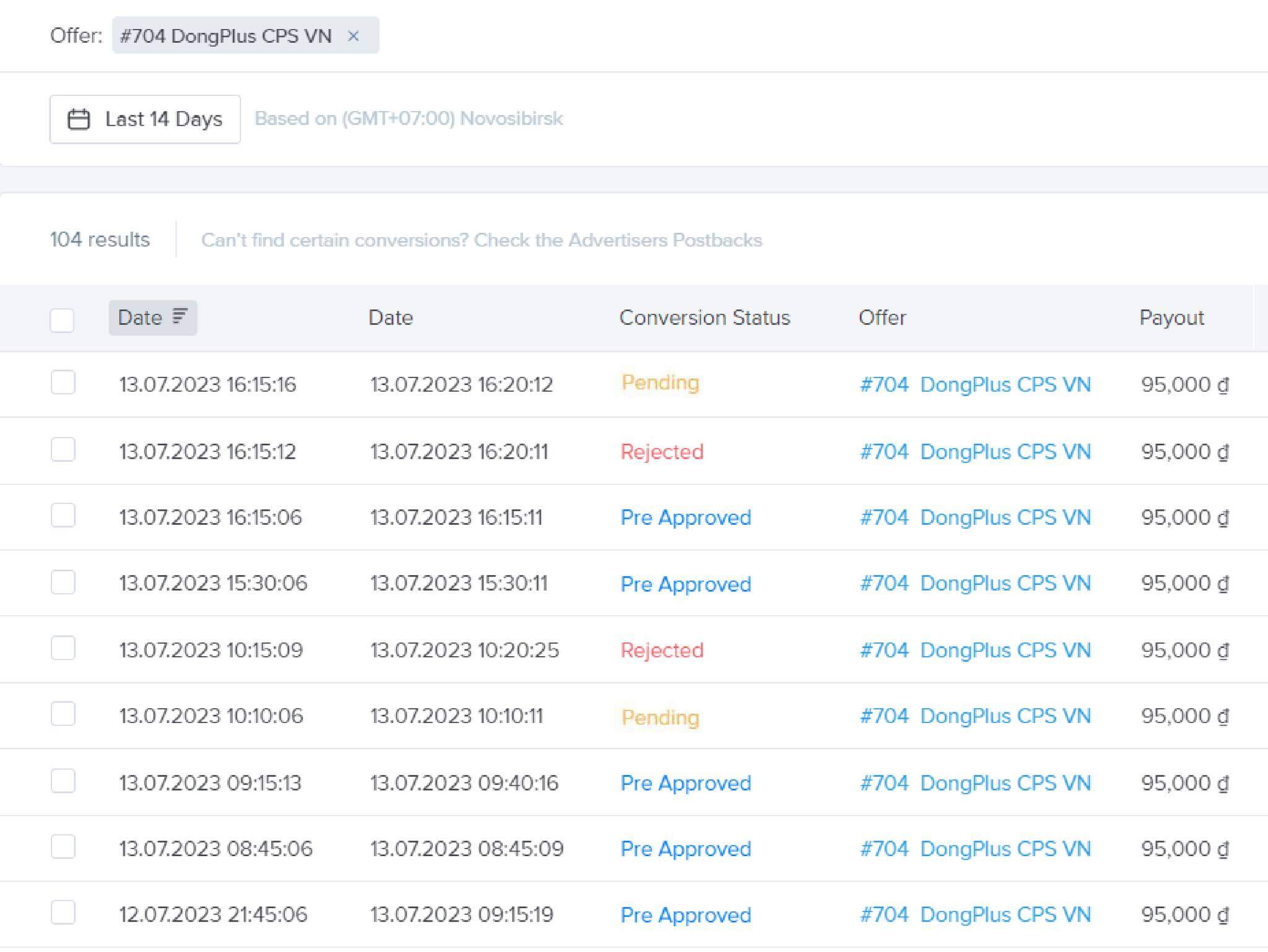Screen dimensions: 1268x952
Task: Click Pending status in the 10:10:06 row
Action: [x=661, y=718]
